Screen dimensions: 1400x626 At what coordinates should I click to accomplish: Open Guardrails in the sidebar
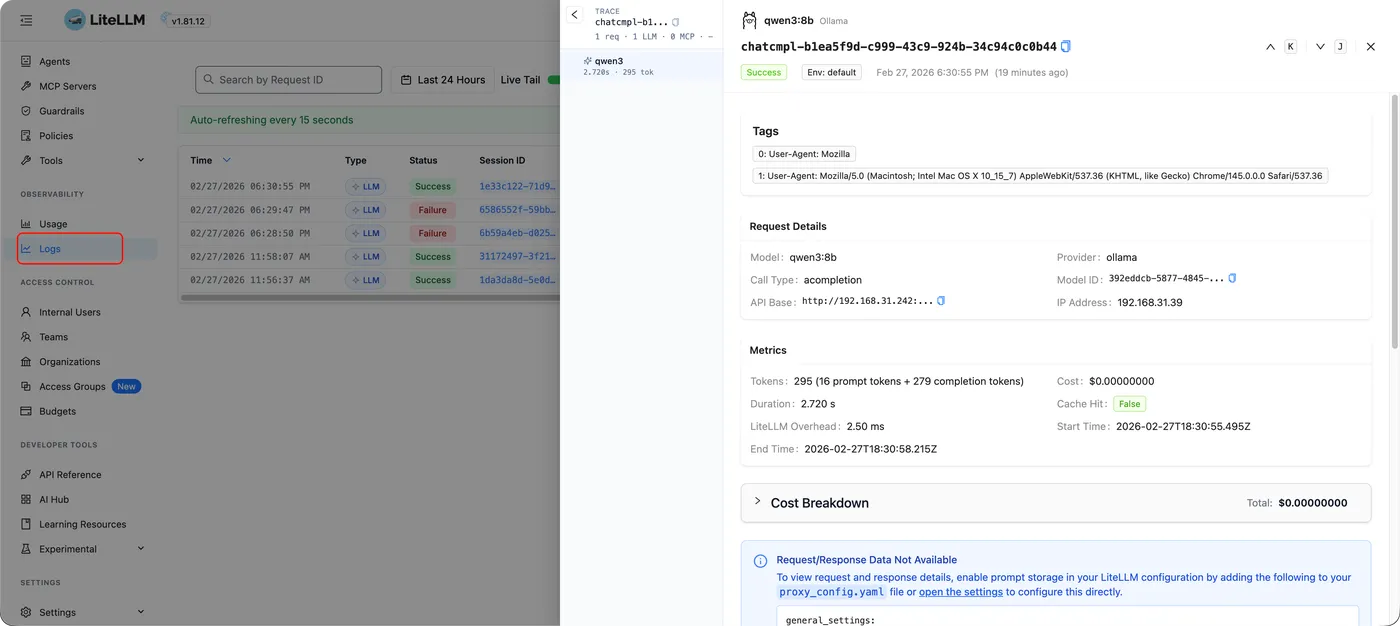coord(61,111)
